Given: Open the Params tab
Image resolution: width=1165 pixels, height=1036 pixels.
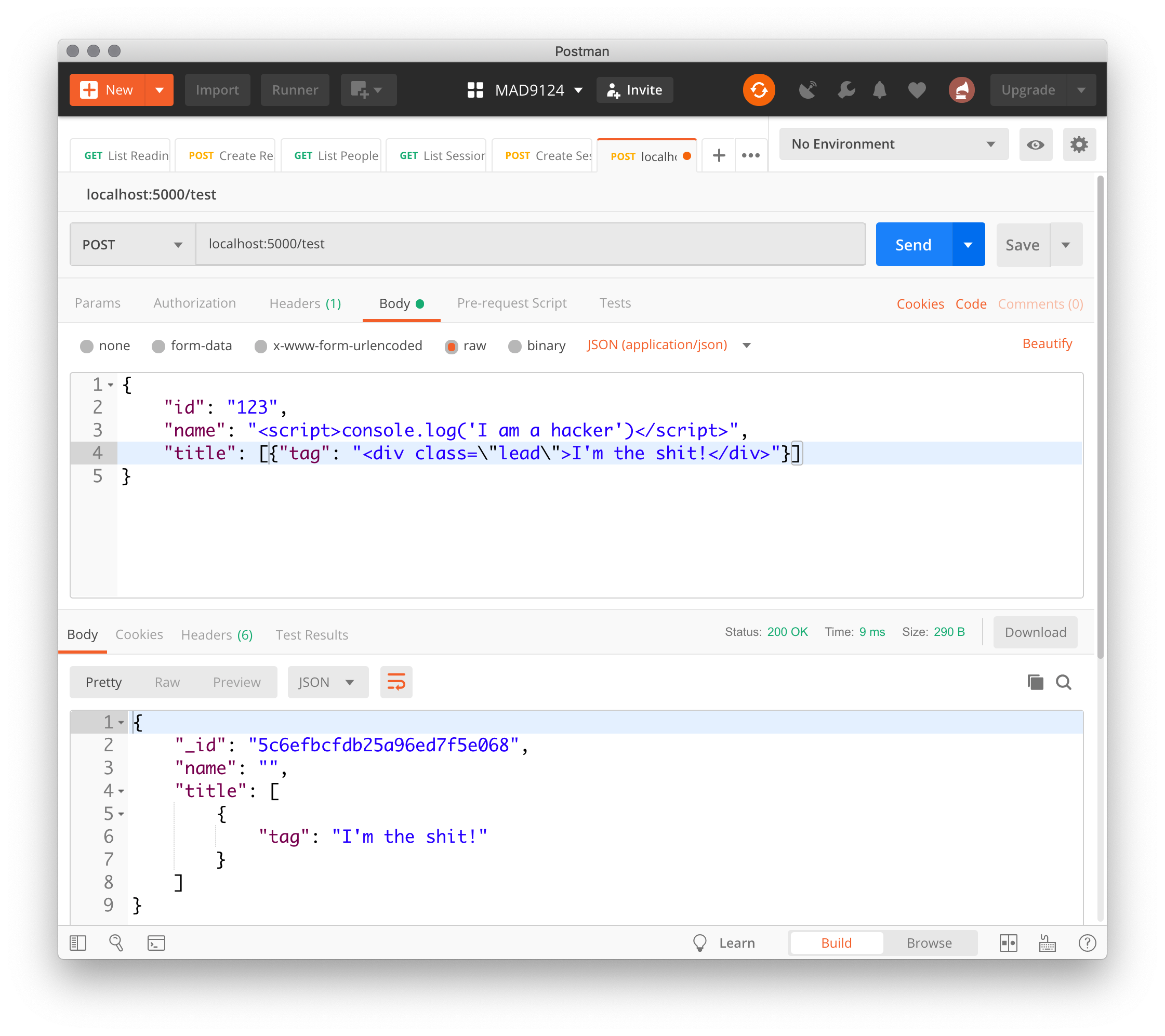Looking at the screenshot, I should tap(98, 303).
